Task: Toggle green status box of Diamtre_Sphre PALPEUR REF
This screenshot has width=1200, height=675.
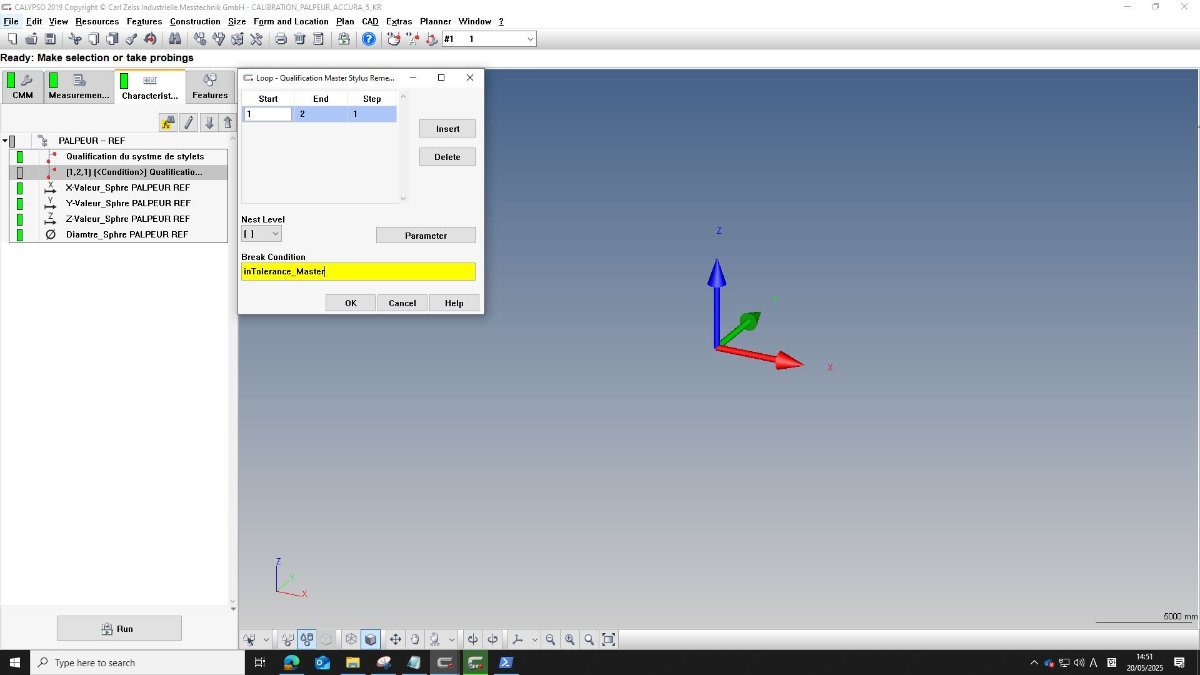Action: pos(20,234)
